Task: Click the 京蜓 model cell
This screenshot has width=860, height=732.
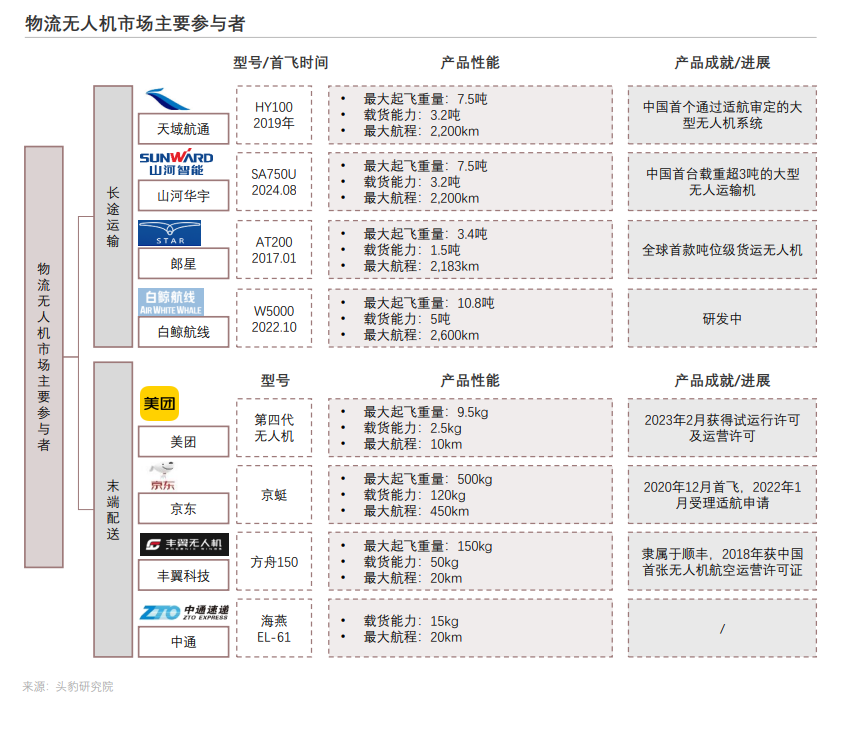Action: 274,495
